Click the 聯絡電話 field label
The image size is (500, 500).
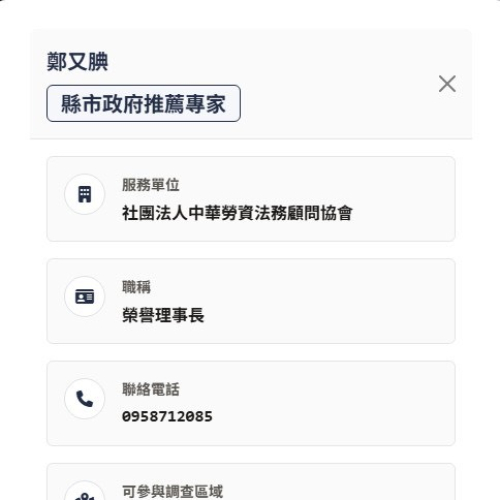pos(151,389)
